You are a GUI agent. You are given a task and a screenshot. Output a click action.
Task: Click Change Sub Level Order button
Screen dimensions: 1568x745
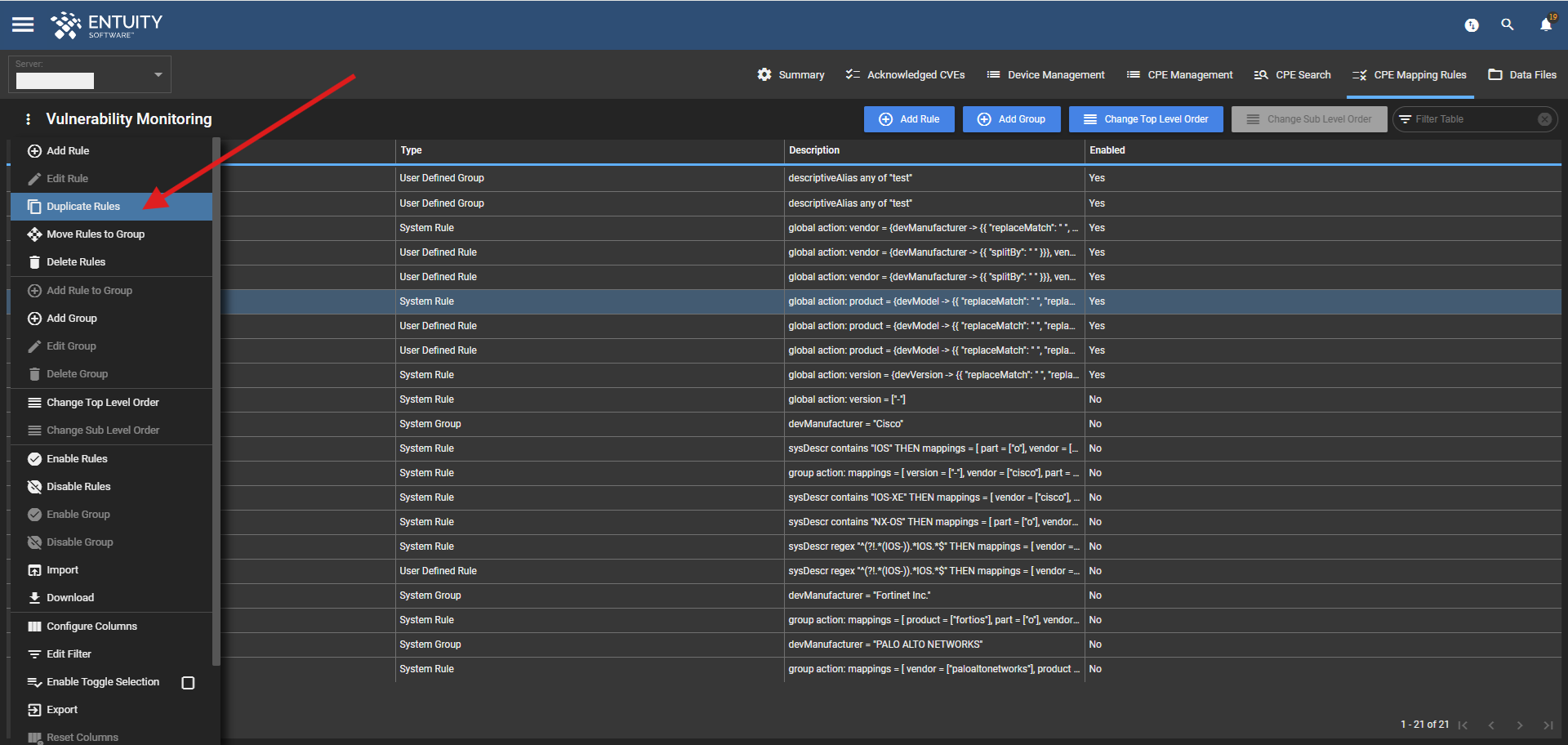point(1309,119)
